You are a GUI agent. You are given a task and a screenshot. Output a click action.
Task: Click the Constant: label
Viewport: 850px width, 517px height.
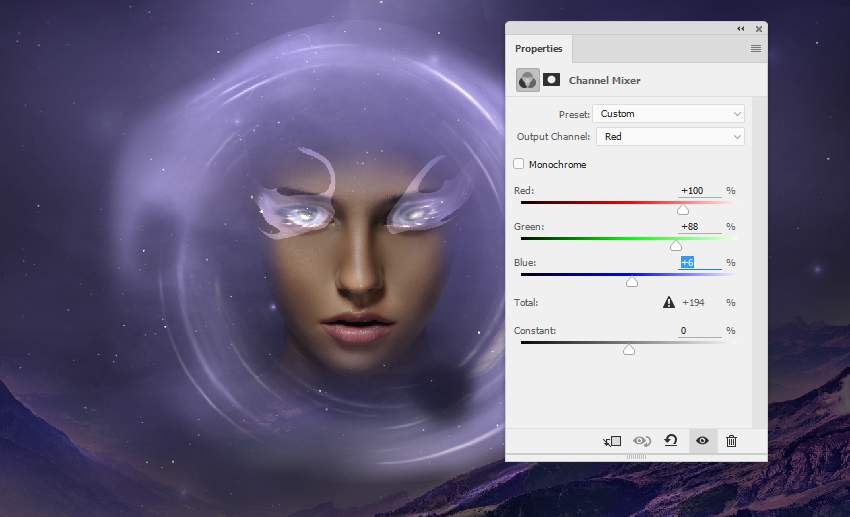[535, 331]
